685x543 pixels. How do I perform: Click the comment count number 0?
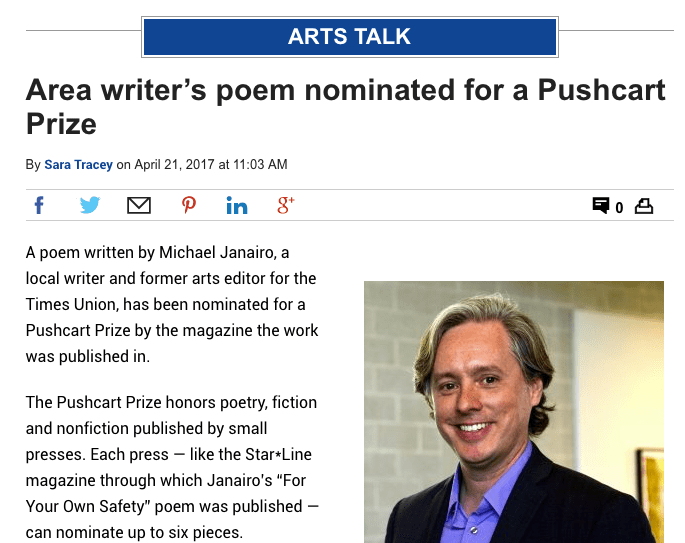point(620,208)
